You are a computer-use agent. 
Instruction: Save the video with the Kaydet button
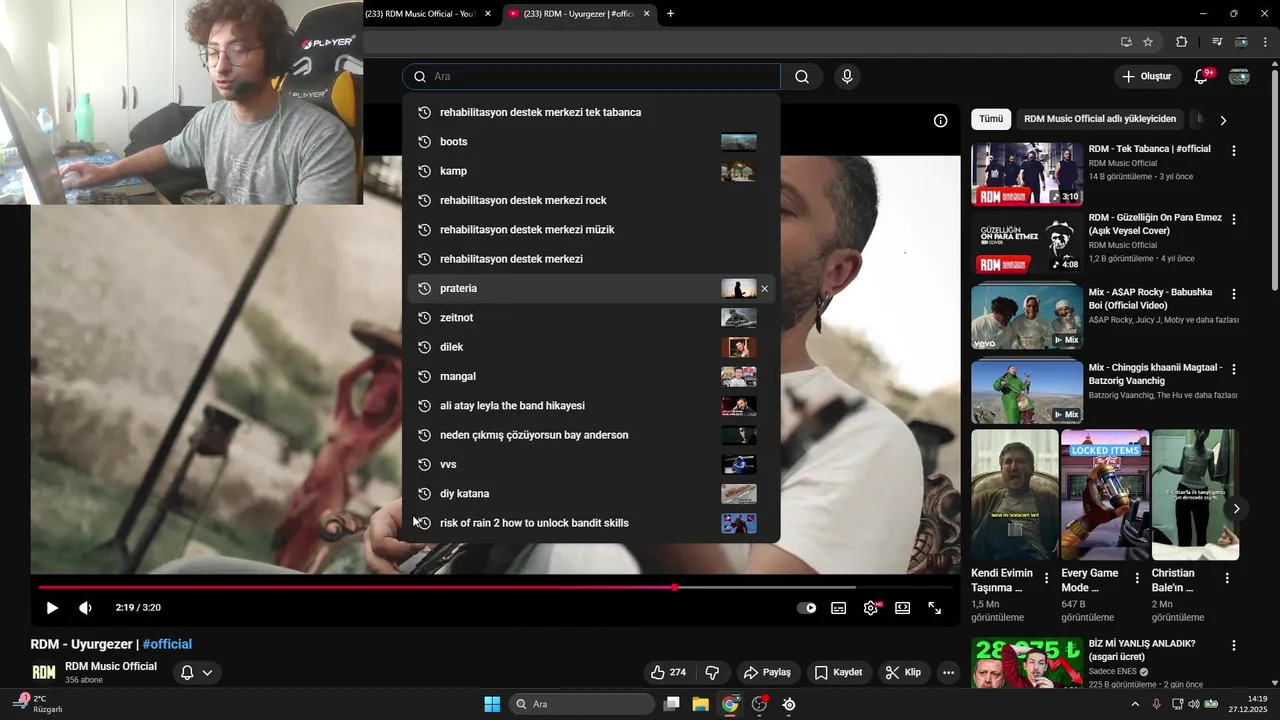tap(838, 672)
